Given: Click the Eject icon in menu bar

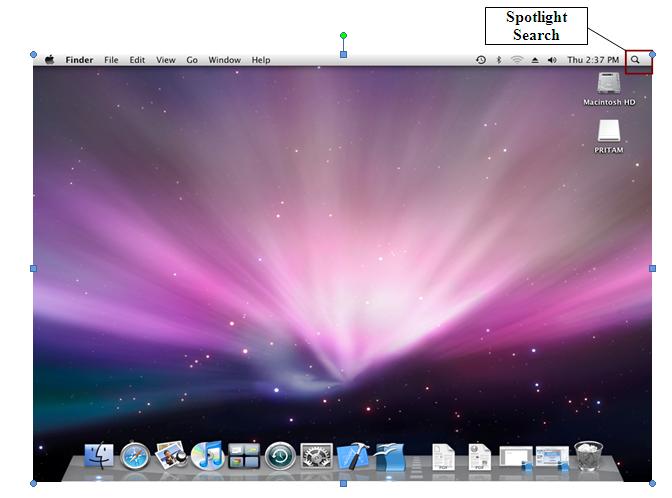Looking at the screenshot, I should click(x=534, y=60).
